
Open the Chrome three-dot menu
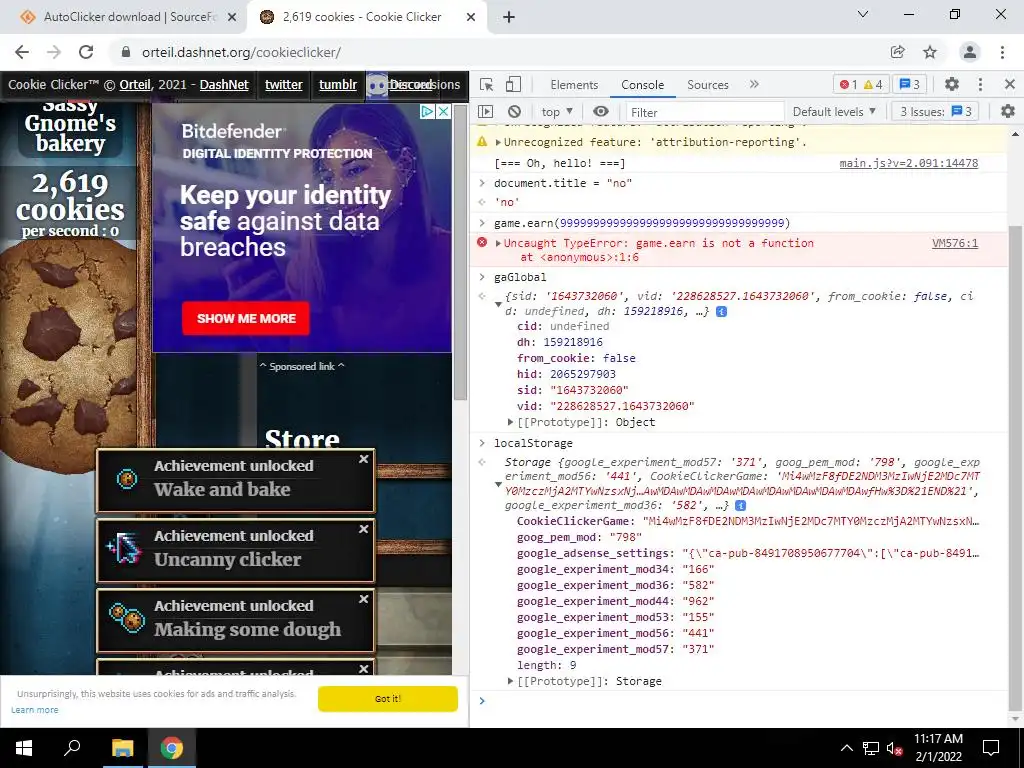point(1002,52)
